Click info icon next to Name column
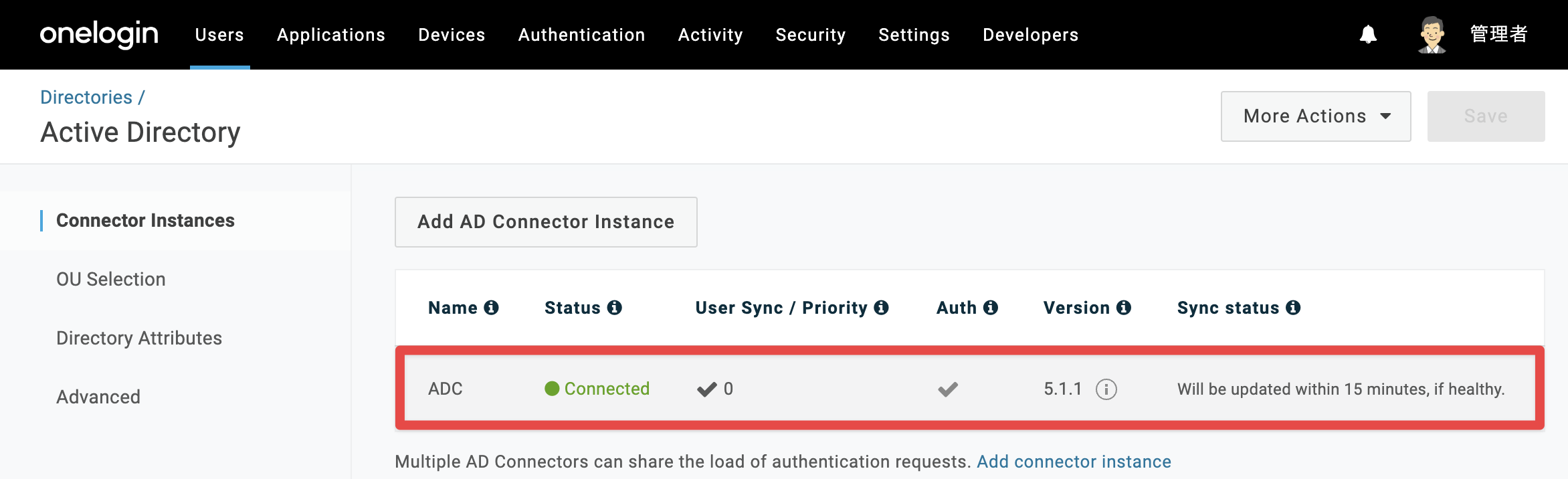The width and height of the screenshot is (1568, 479). pyautogui.click(x=492, y=308)
